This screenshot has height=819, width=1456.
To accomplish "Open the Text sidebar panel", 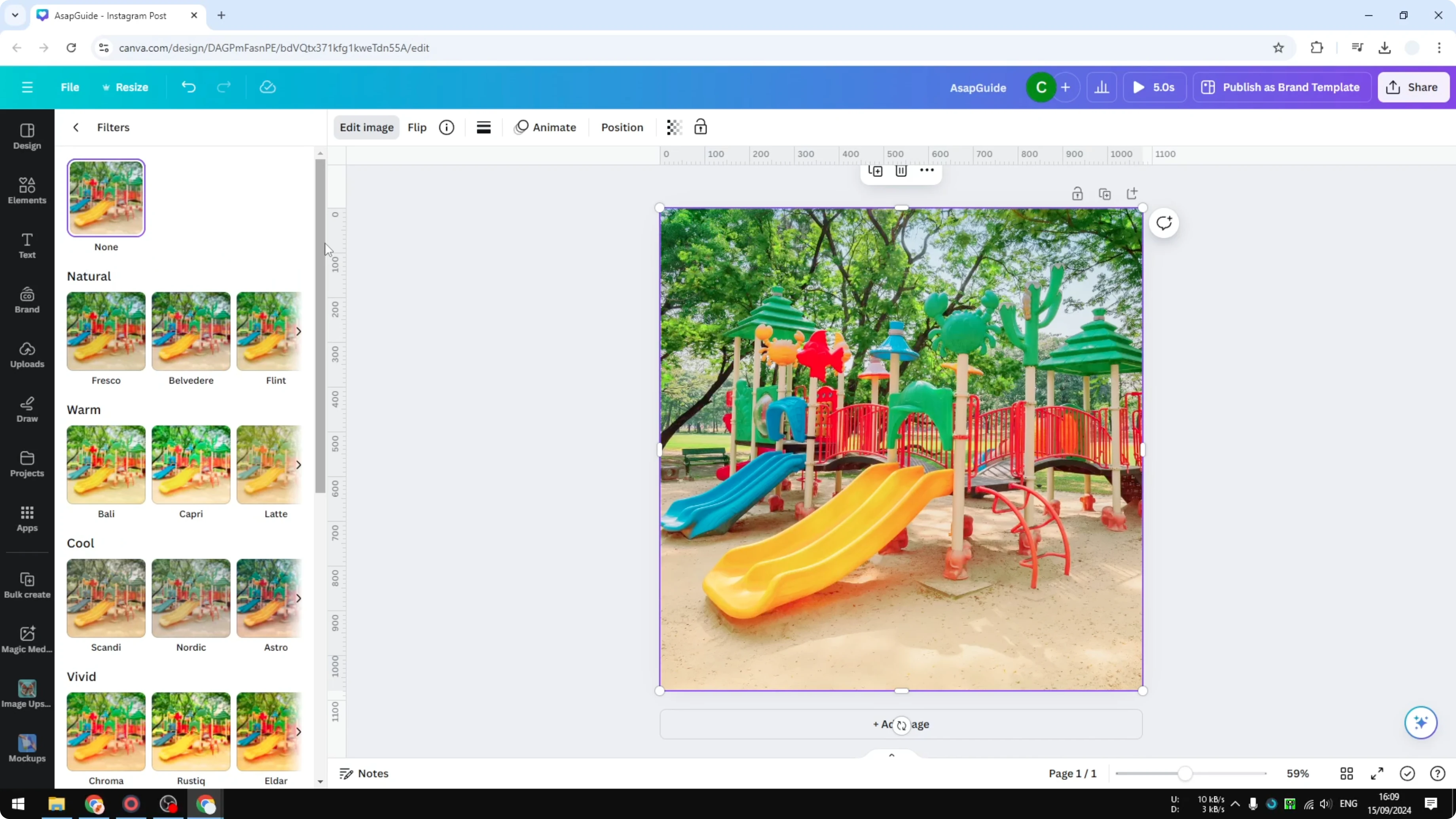I will (27, 246).
